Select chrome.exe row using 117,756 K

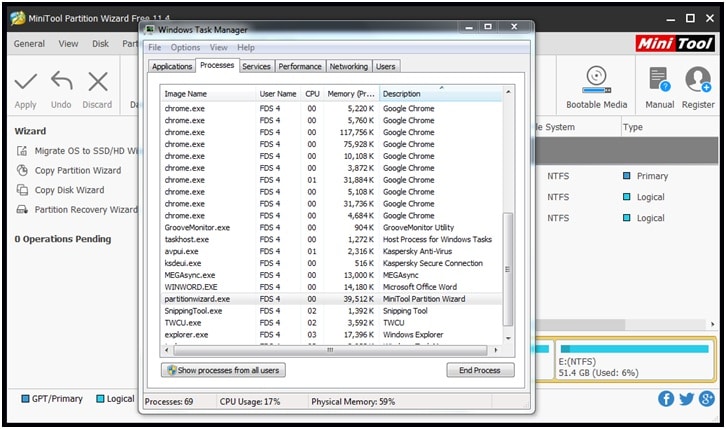[x=331, y=132]
